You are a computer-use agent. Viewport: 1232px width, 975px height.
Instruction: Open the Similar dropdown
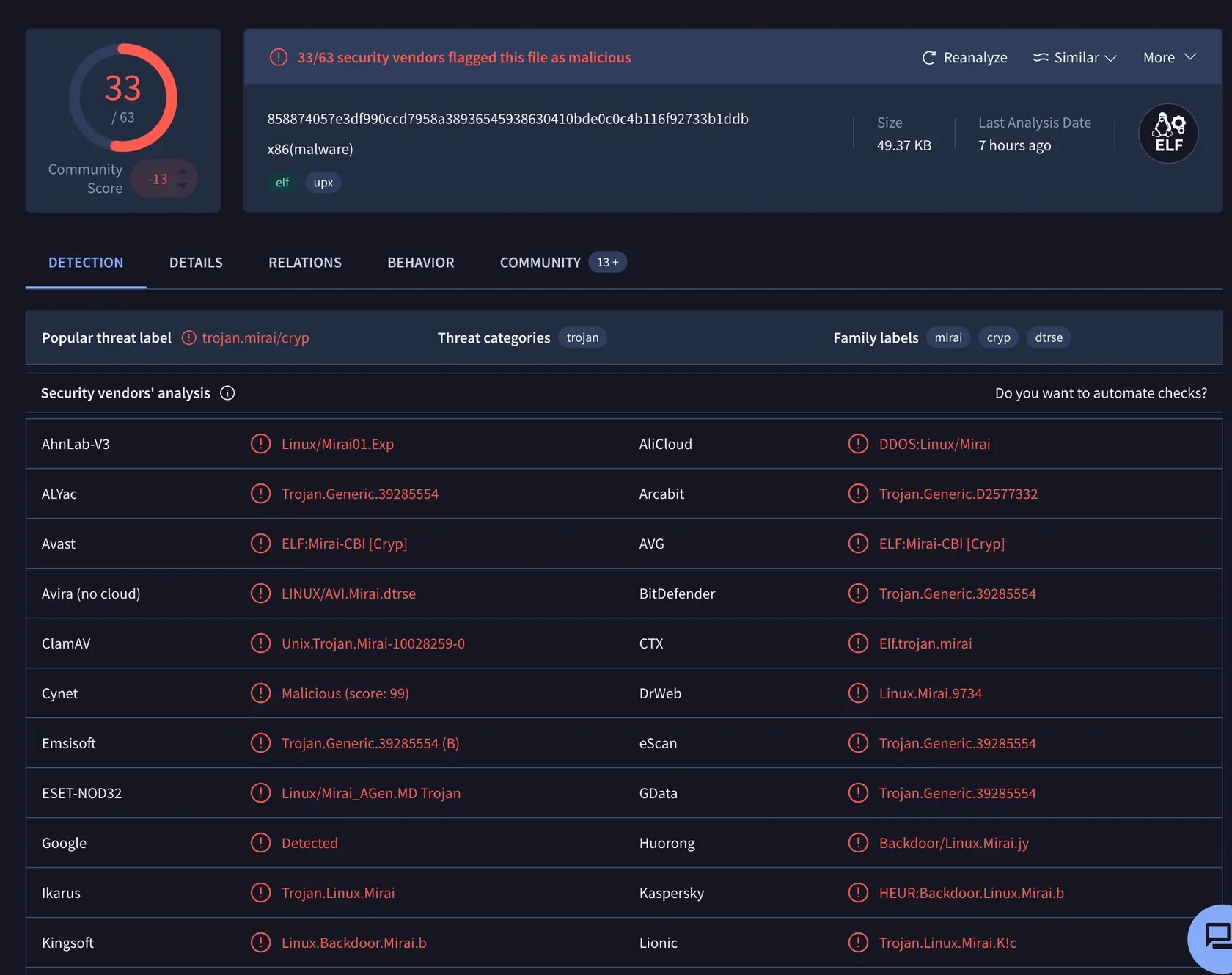[x=1074, y=57]
